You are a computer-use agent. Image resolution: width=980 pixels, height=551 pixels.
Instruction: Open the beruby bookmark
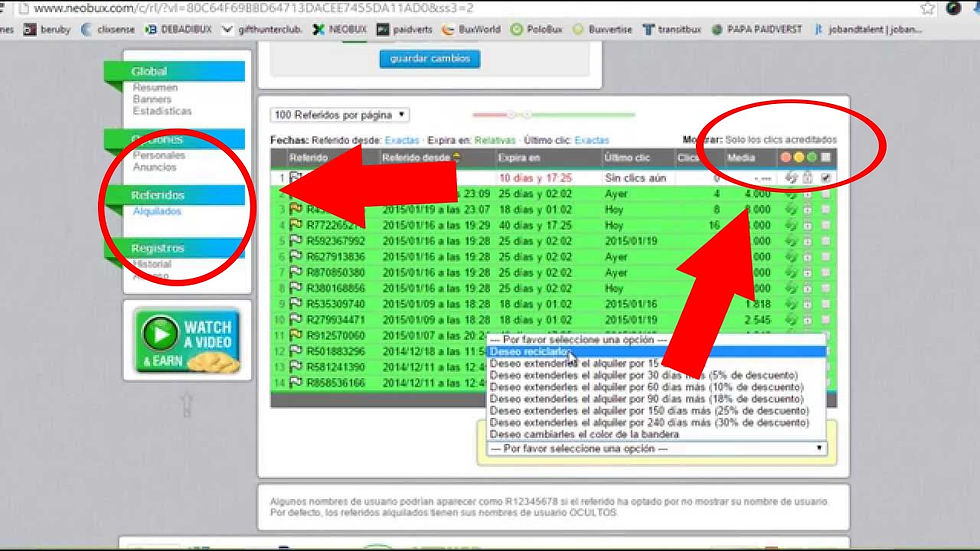(47, 29)
